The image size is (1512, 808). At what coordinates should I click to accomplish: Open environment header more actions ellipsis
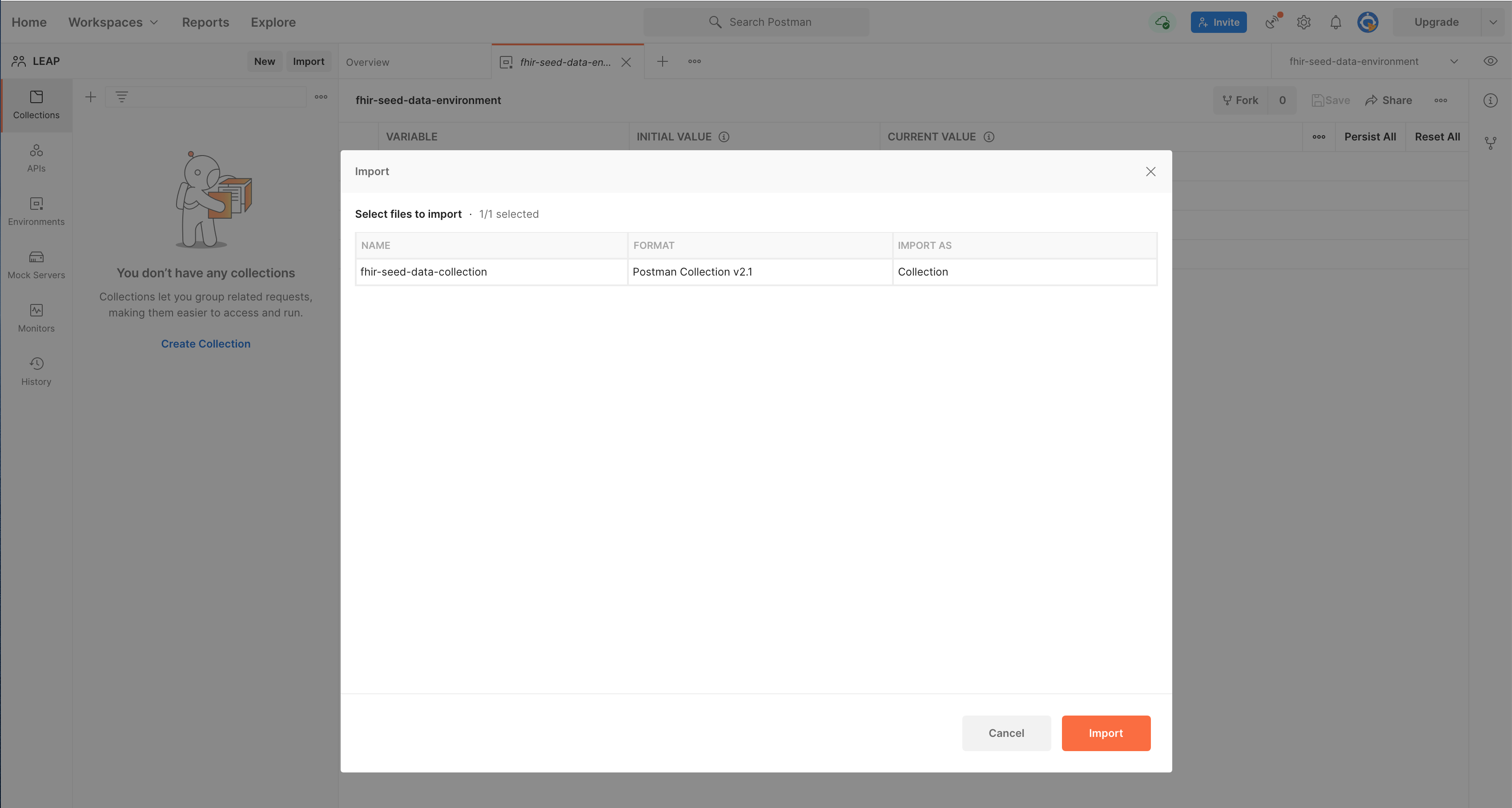[x=1440, y=100]
